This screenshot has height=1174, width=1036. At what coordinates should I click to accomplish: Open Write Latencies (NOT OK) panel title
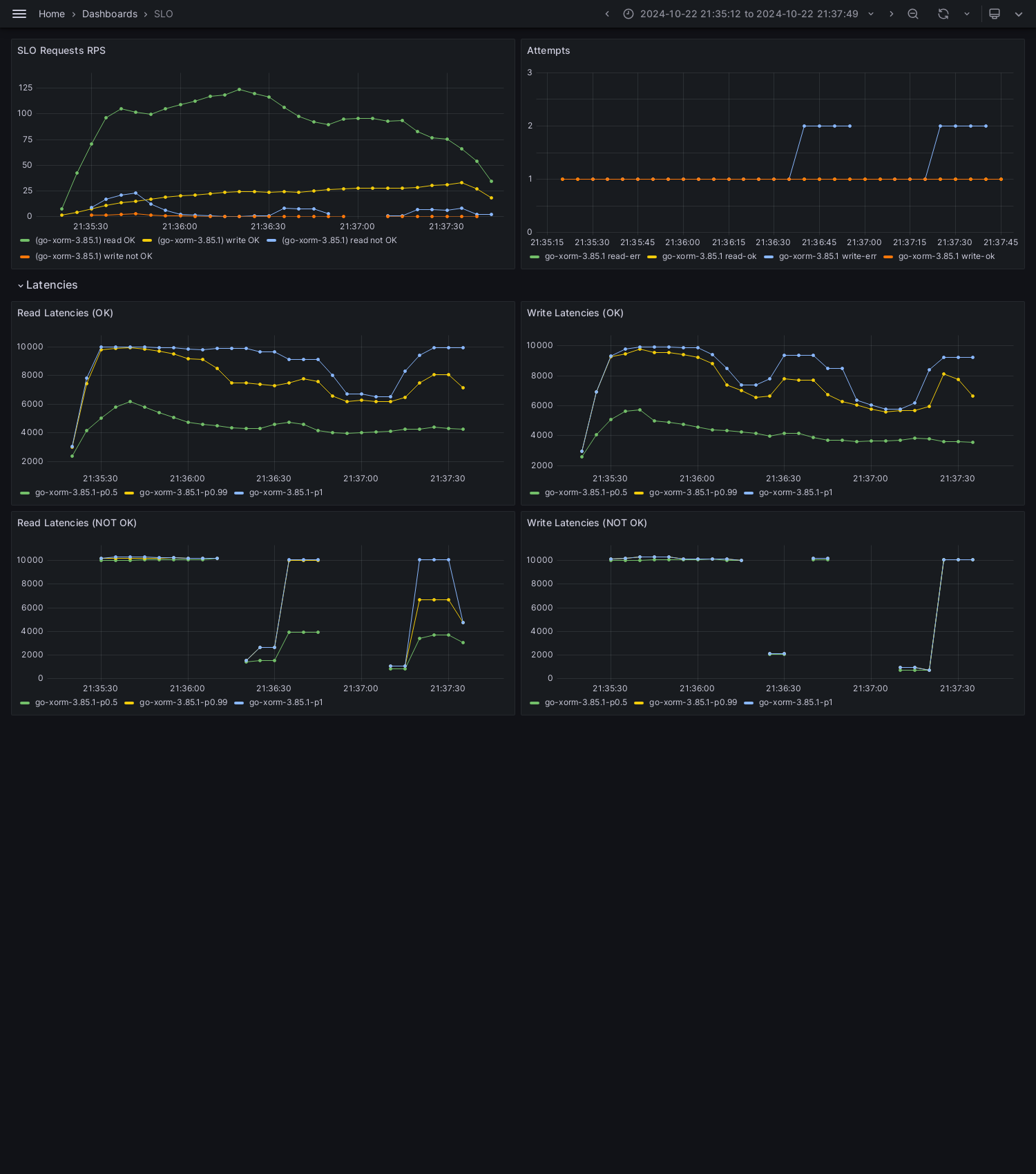[587, 523]
